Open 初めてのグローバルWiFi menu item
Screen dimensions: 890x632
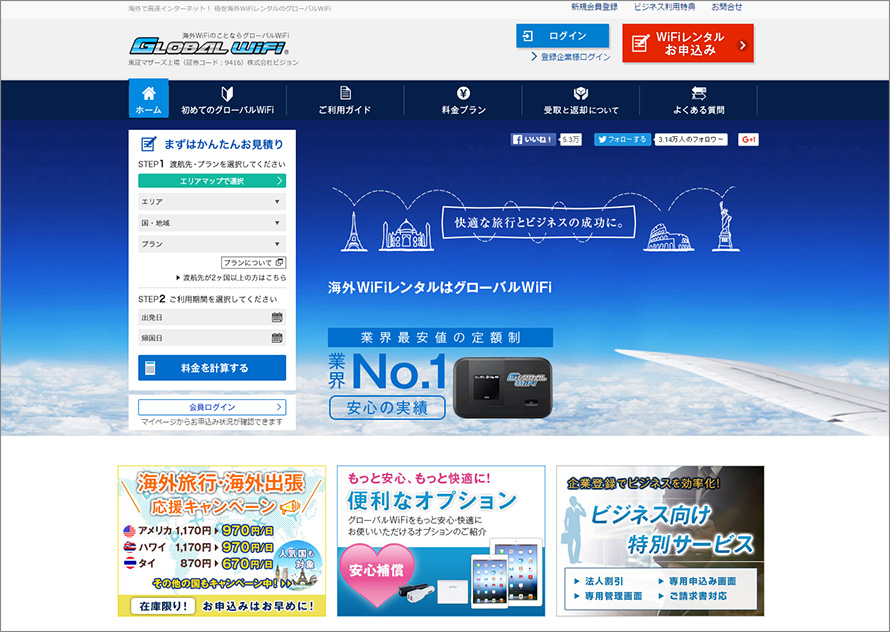[227, 100]
